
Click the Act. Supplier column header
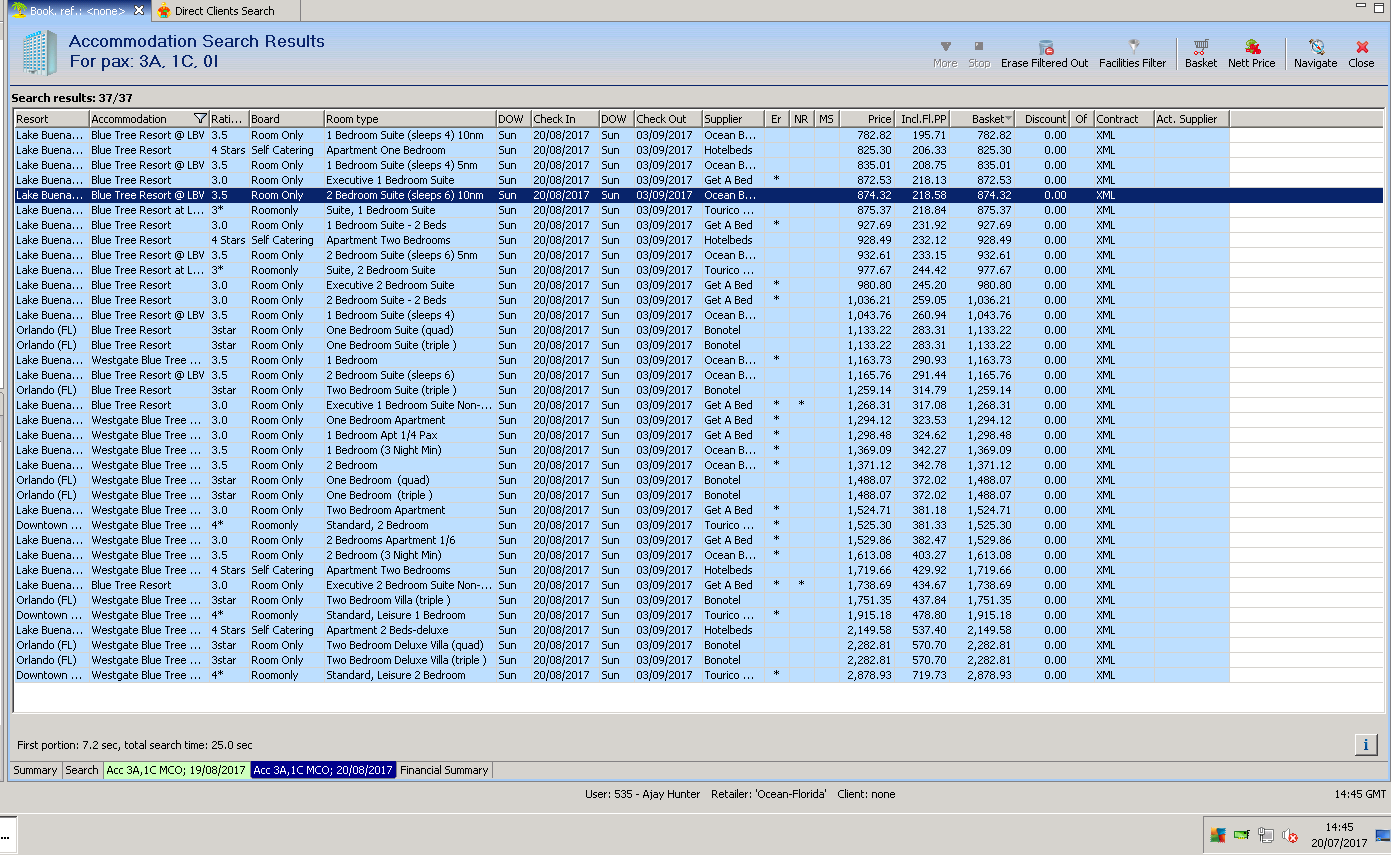[x=1192, y=119]
